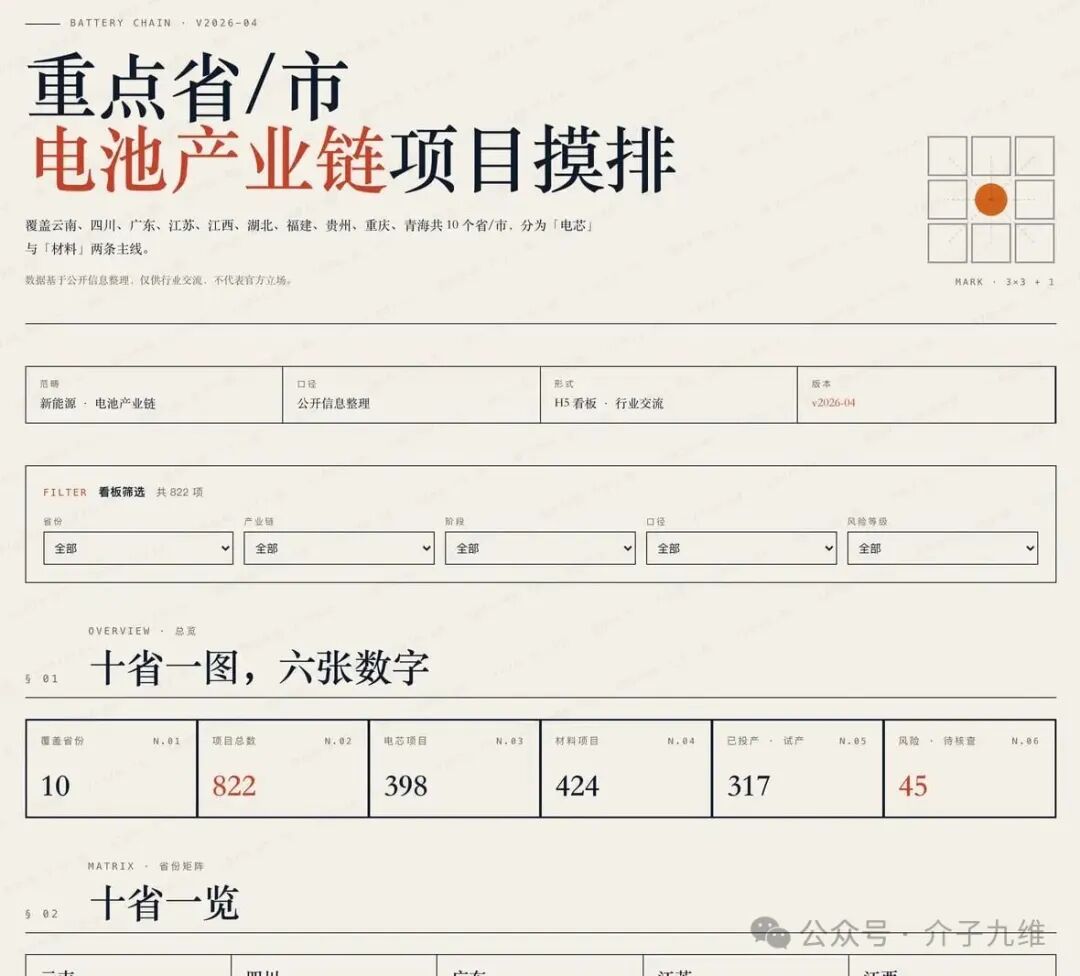Open the 阶段 filter dropdown
The image size is (1080, 976).
(540, 548)
